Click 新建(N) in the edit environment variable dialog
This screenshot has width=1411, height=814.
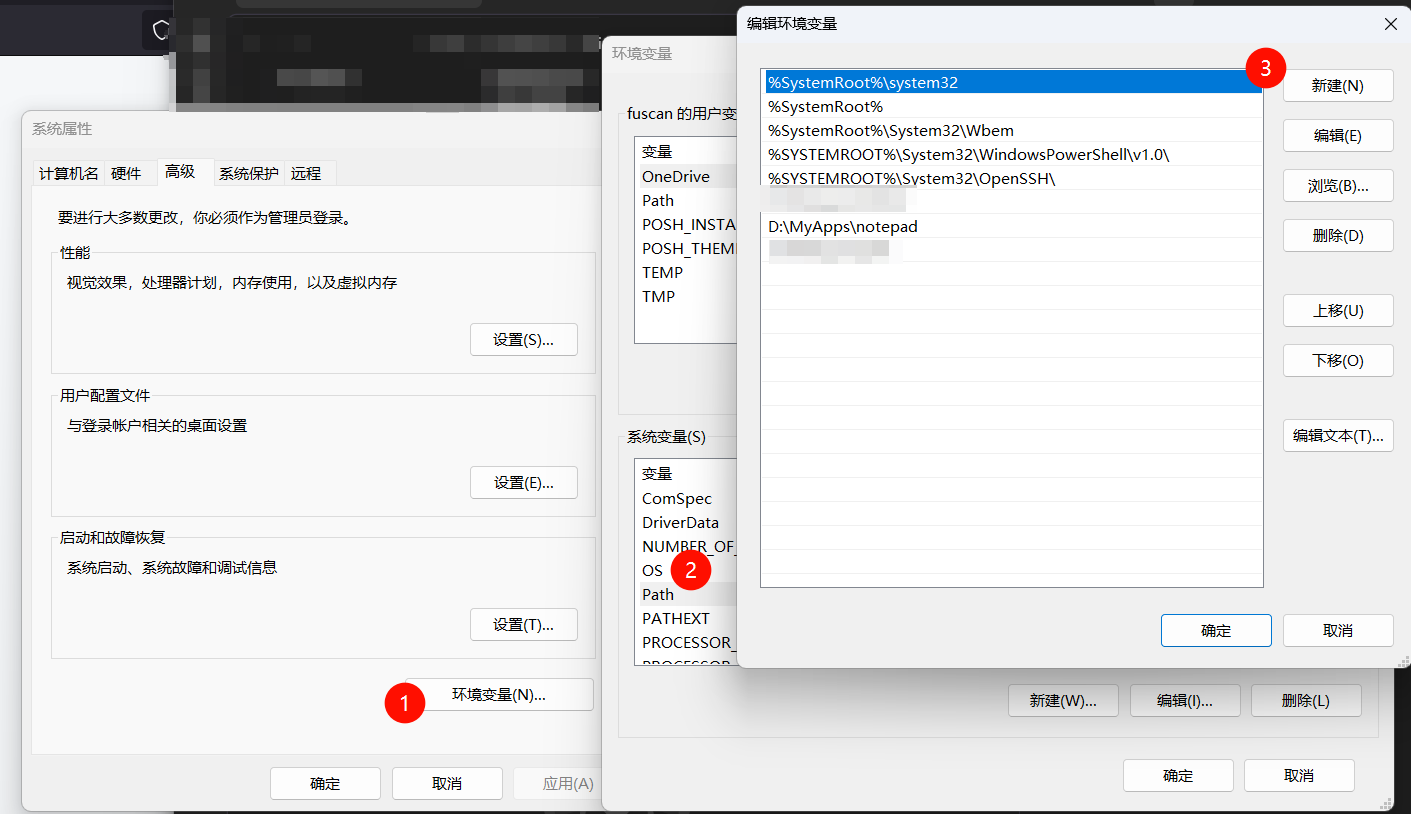tap(1337, 86)
